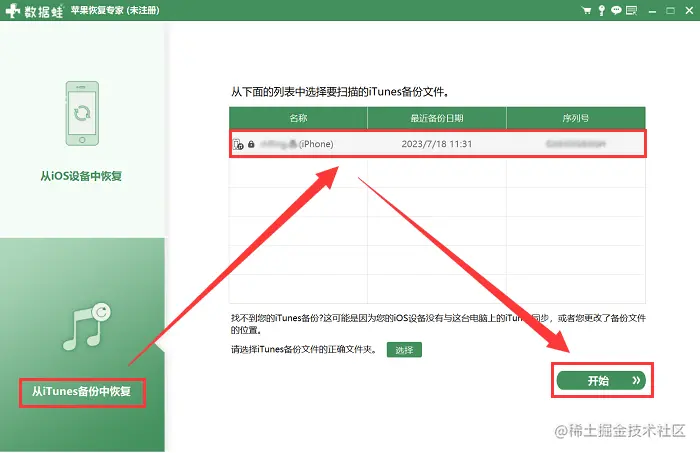
Task: Sort by the 名称 column header
Action: tap(298, 118)
